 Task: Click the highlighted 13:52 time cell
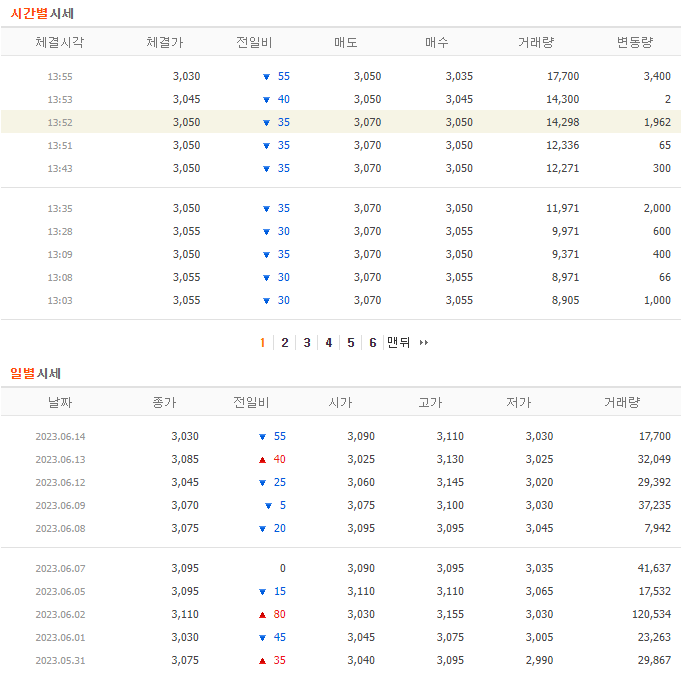(x=60, y=122)
